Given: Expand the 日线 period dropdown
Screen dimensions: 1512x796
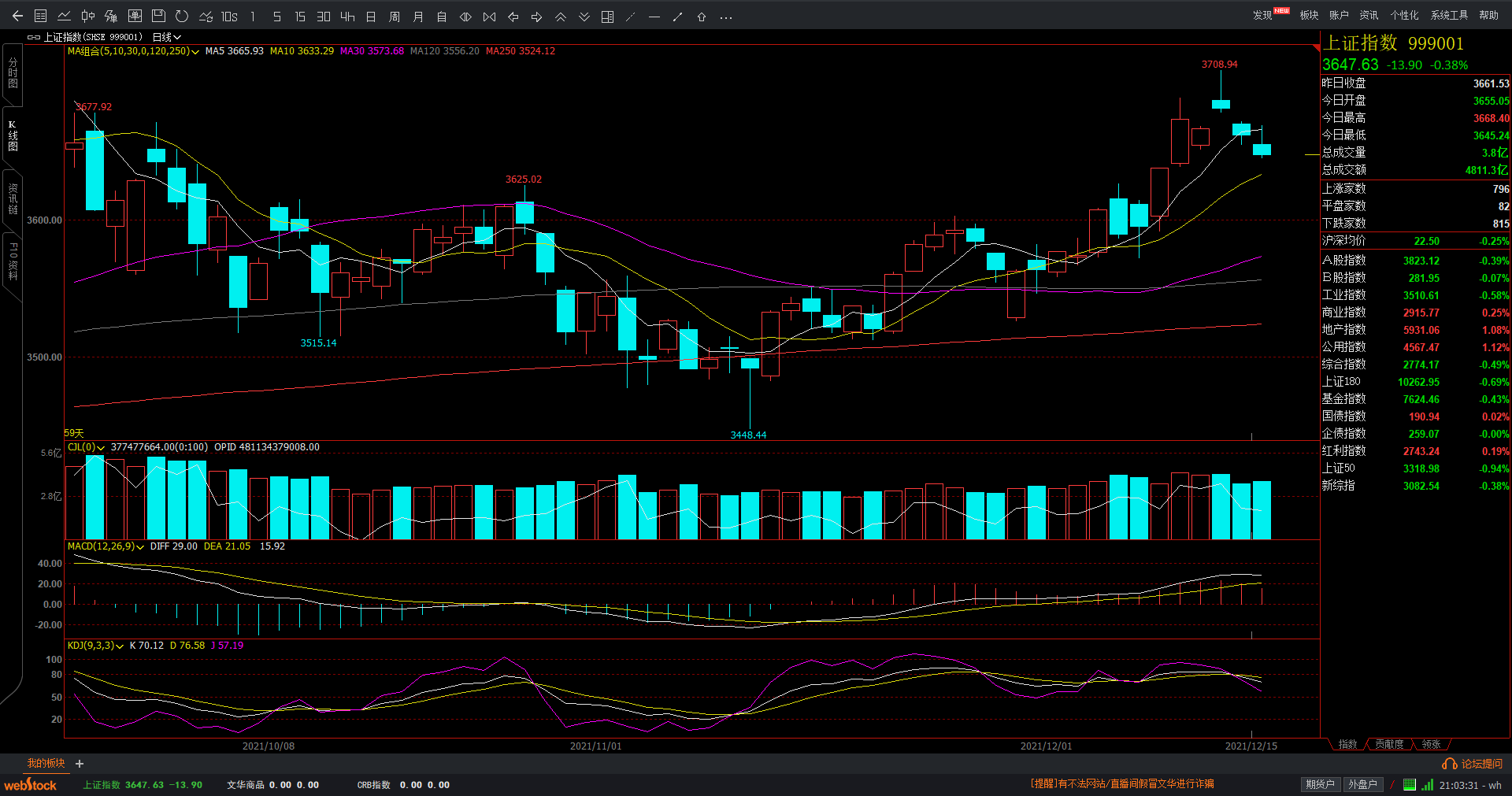Looking at the screenshot, I should tap(166, 37).
